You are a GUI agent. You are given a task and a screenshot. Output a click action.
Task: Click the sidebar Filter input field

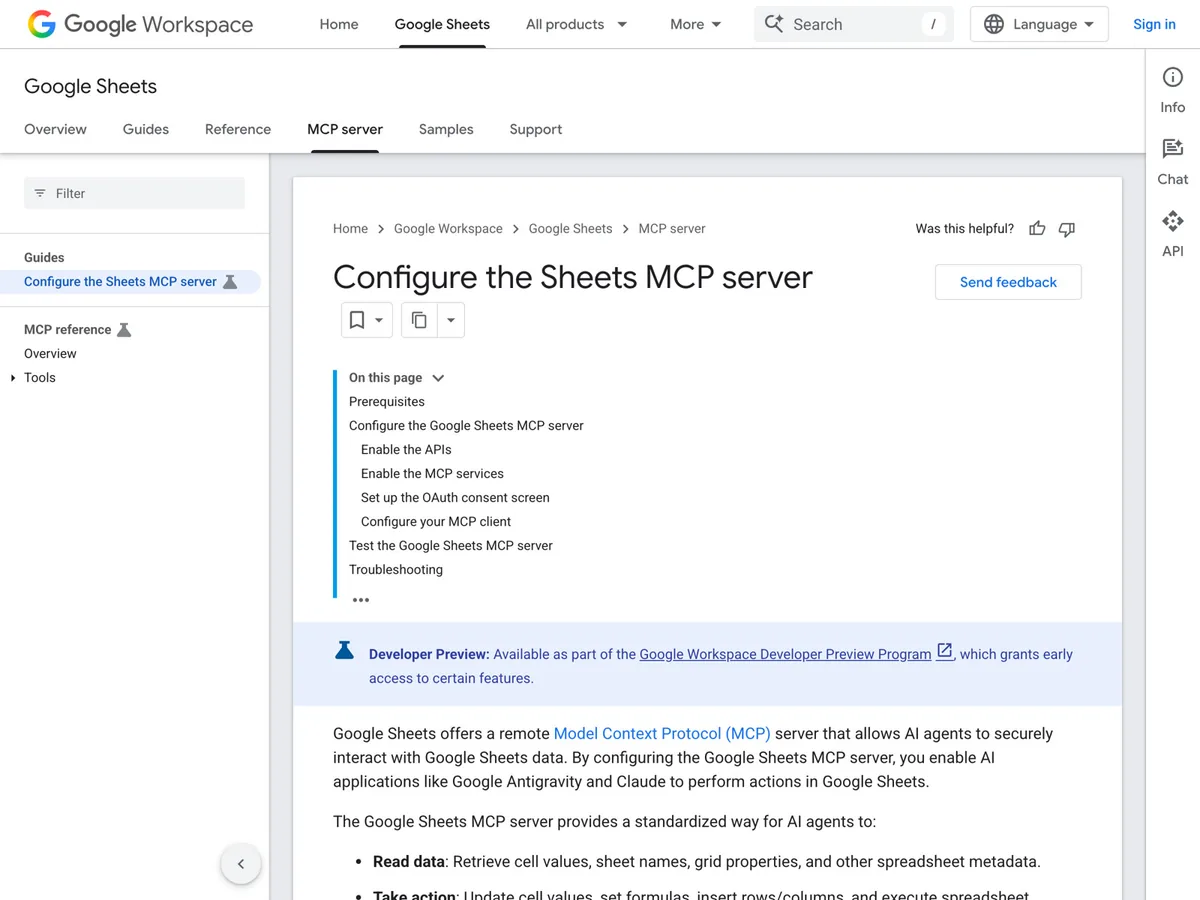[x=134, y=193]
